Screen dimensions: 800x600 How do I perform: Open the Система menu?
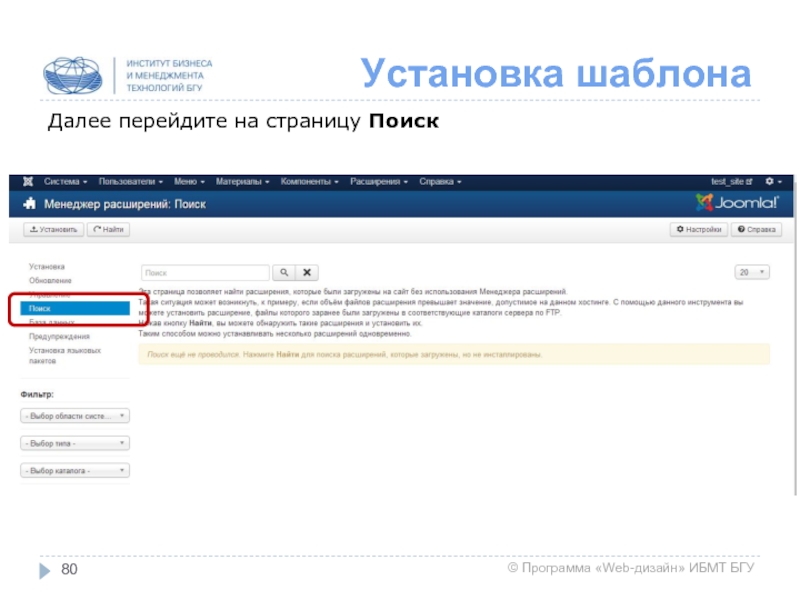pos(65,182)
